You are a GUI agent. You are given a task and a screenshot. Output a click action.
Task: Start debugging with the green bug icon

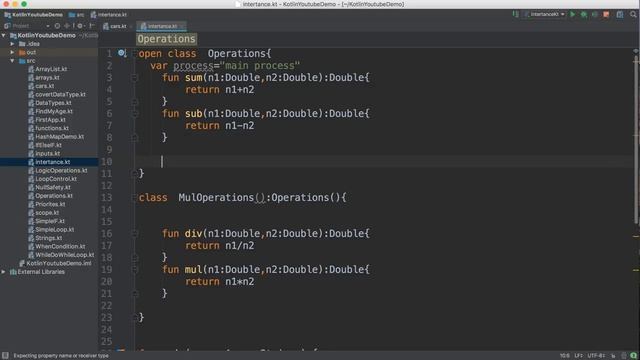(584, 14)
